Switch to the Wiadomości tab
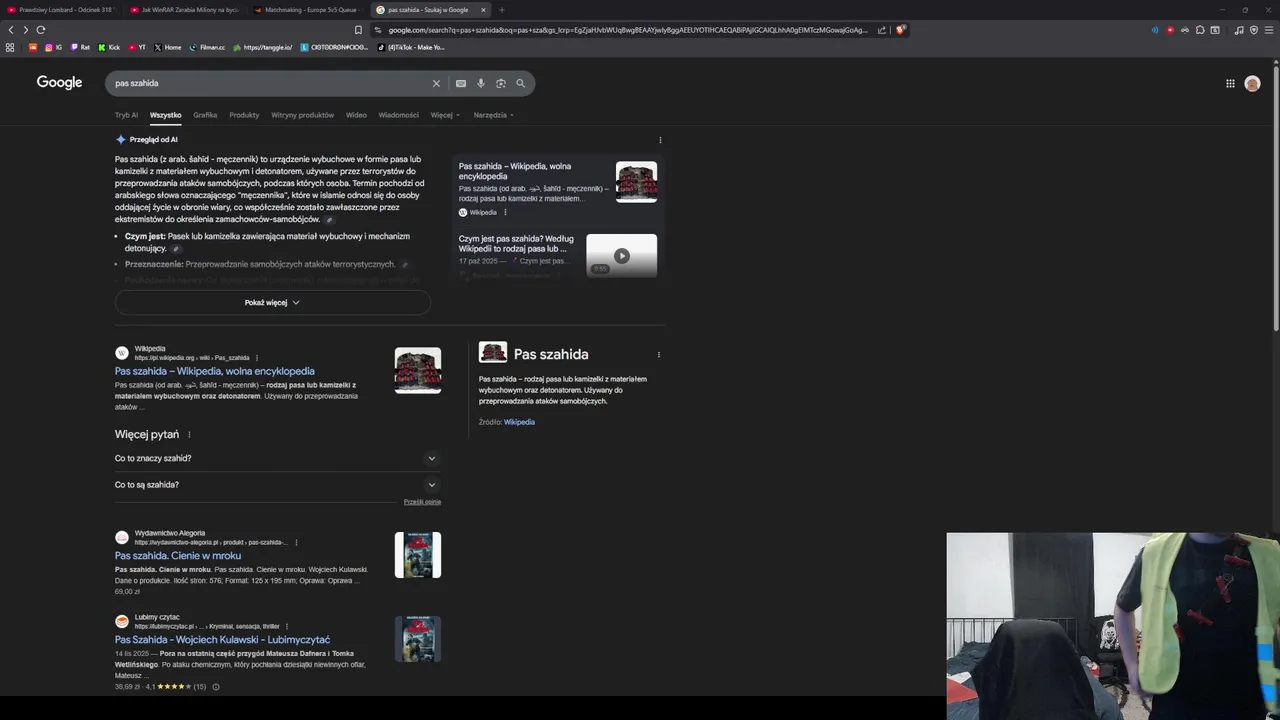The image size is (1280, 720). click(399, 115)
